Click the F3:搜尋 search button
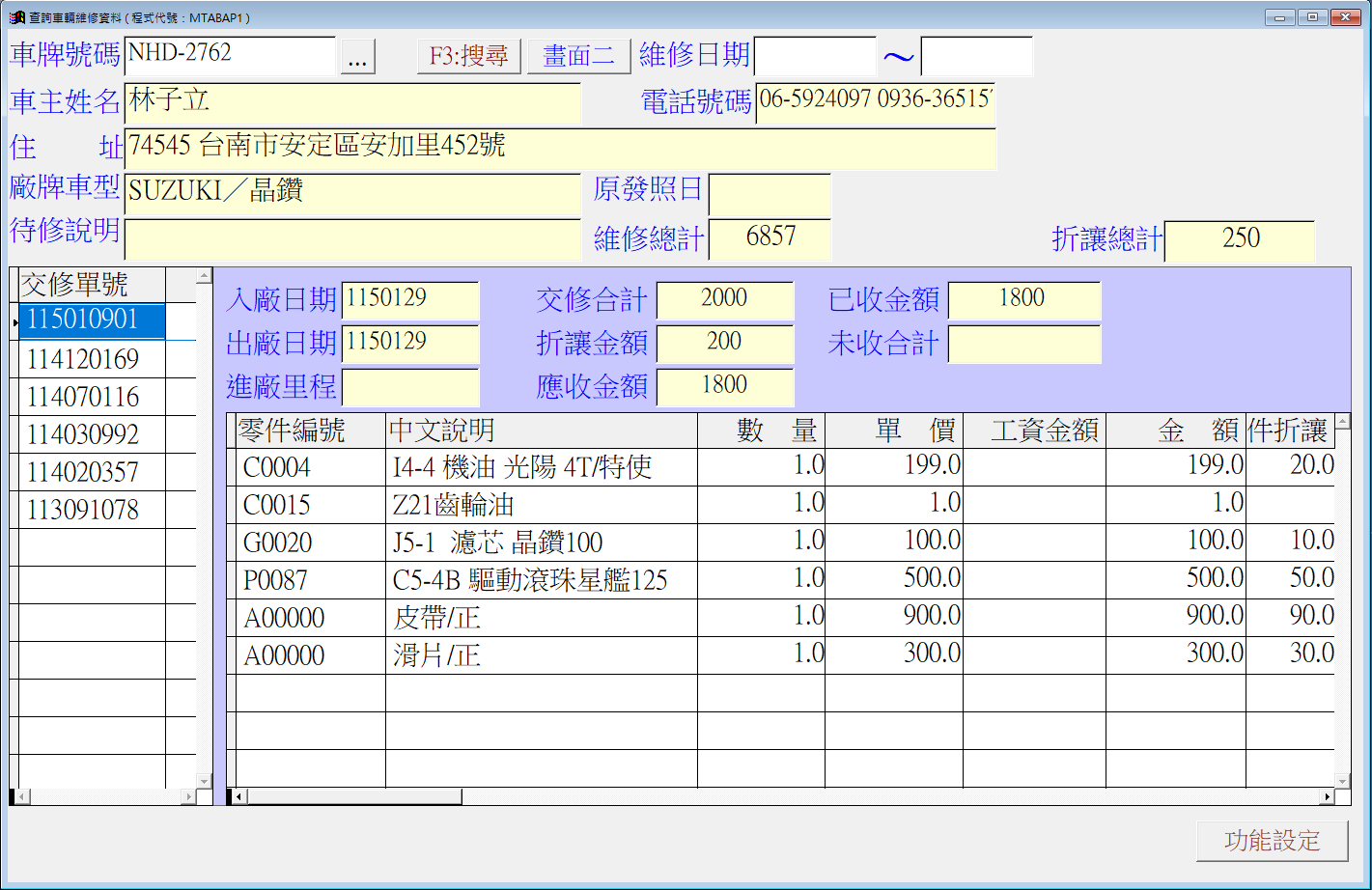Screen dimensions: 1372x890 point(469,57)
